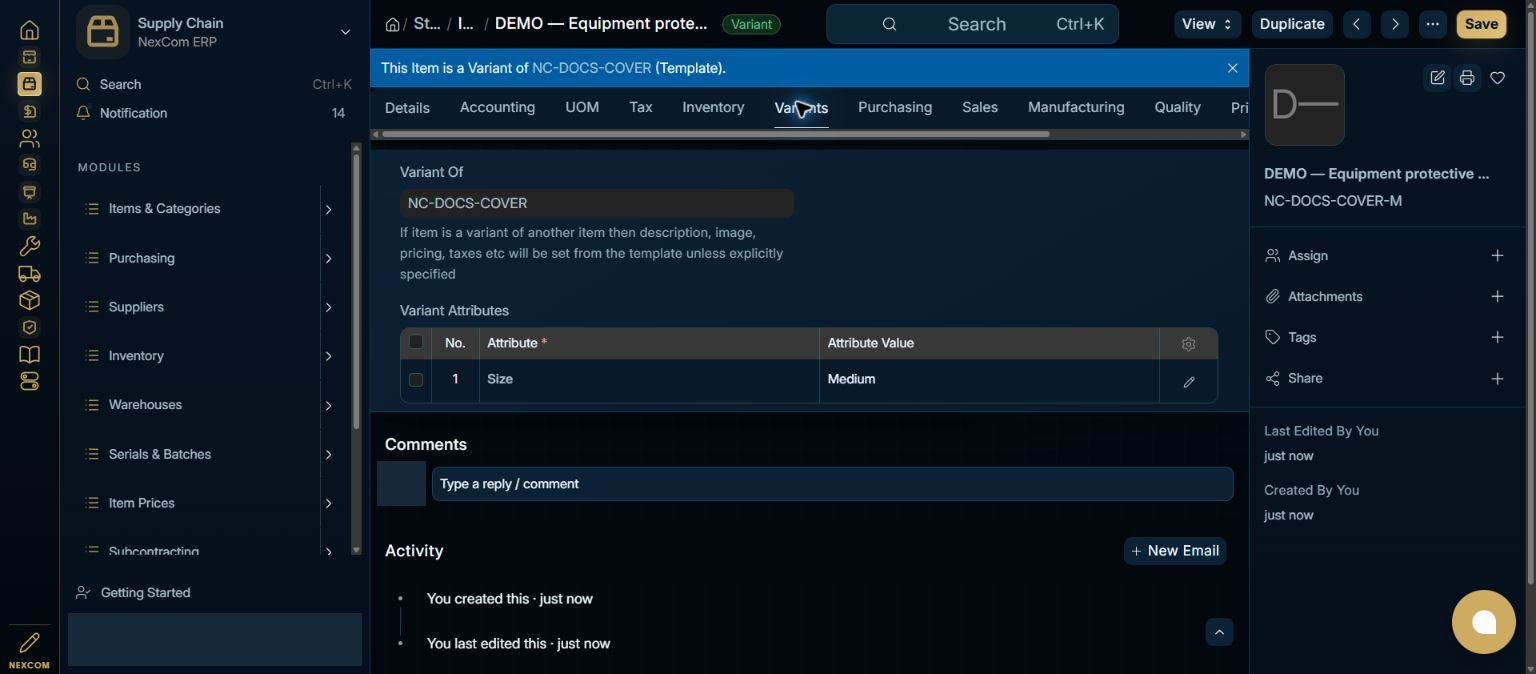Click the modules list scrollbar down arrow
1536x674 pixels.
point(356,550)
